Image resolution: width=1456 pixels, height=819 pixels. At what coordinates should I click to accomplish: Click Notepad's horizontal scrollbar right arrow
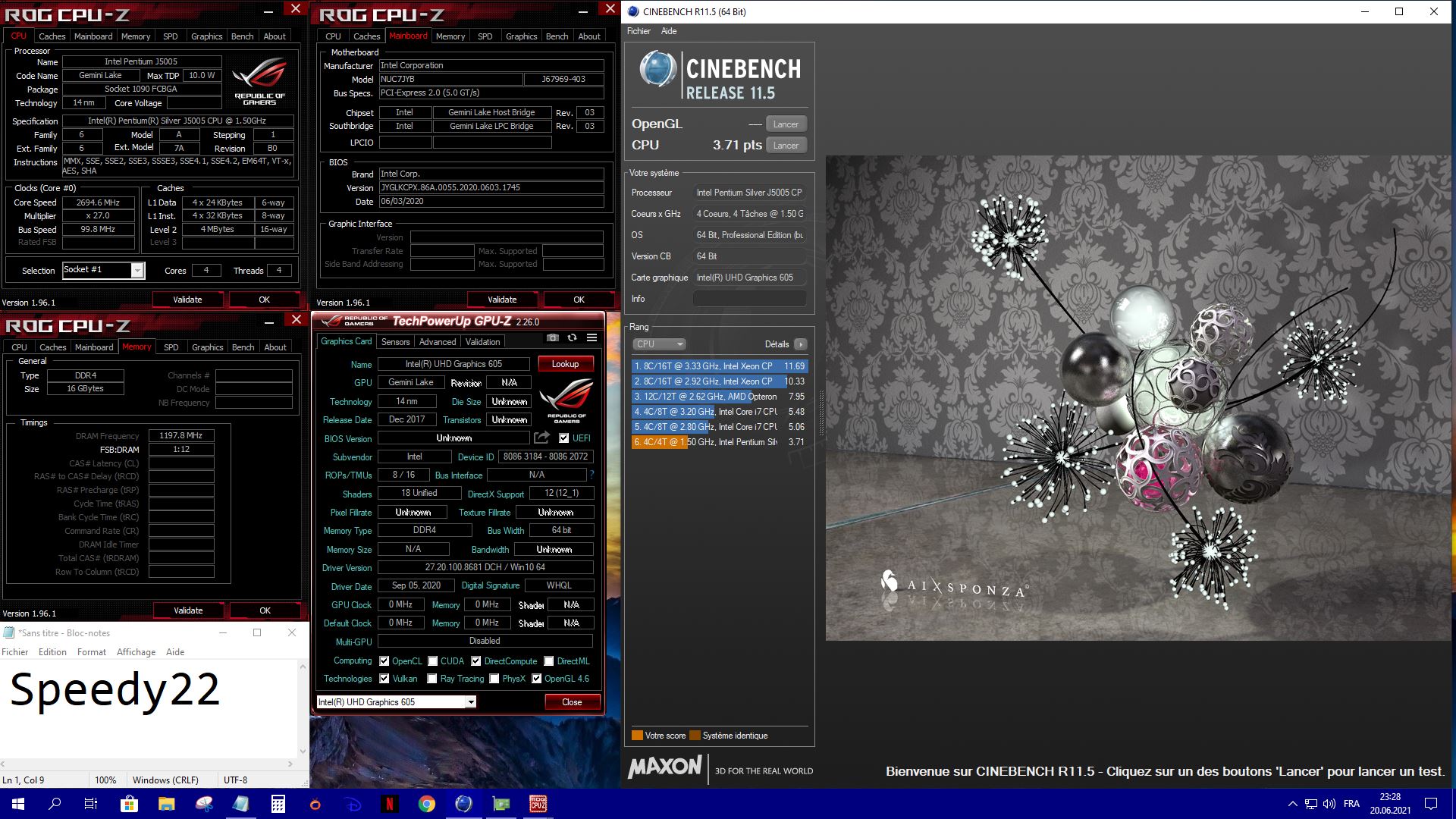click(x=290, y=764)
